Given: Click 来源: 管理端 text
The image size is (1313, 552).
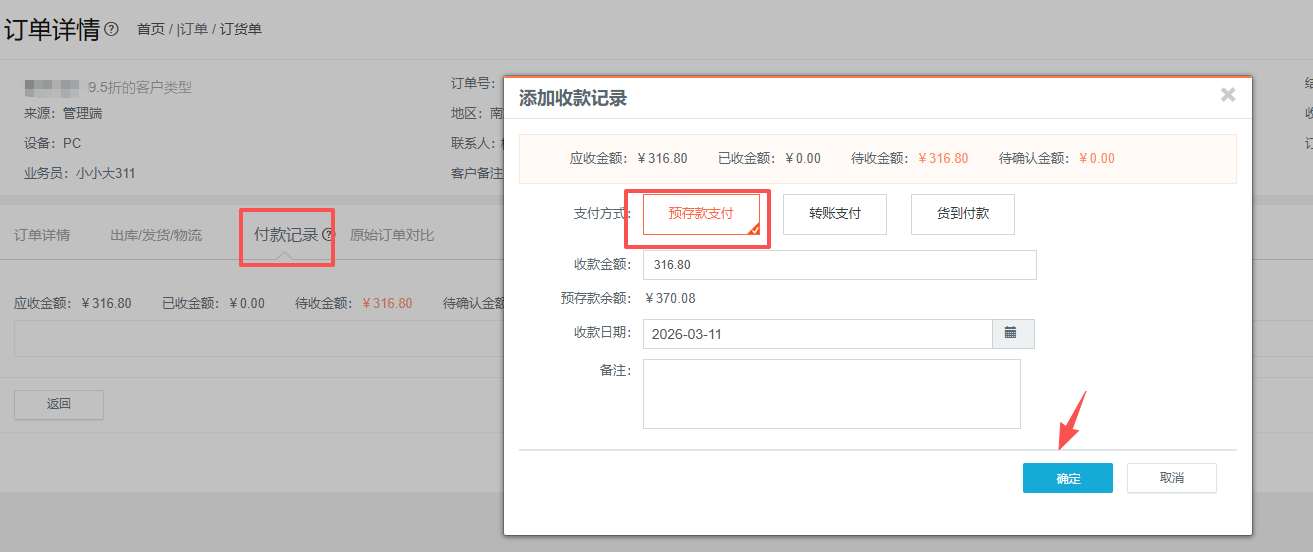Looking at the screenshot, I should tap(63, 113).
